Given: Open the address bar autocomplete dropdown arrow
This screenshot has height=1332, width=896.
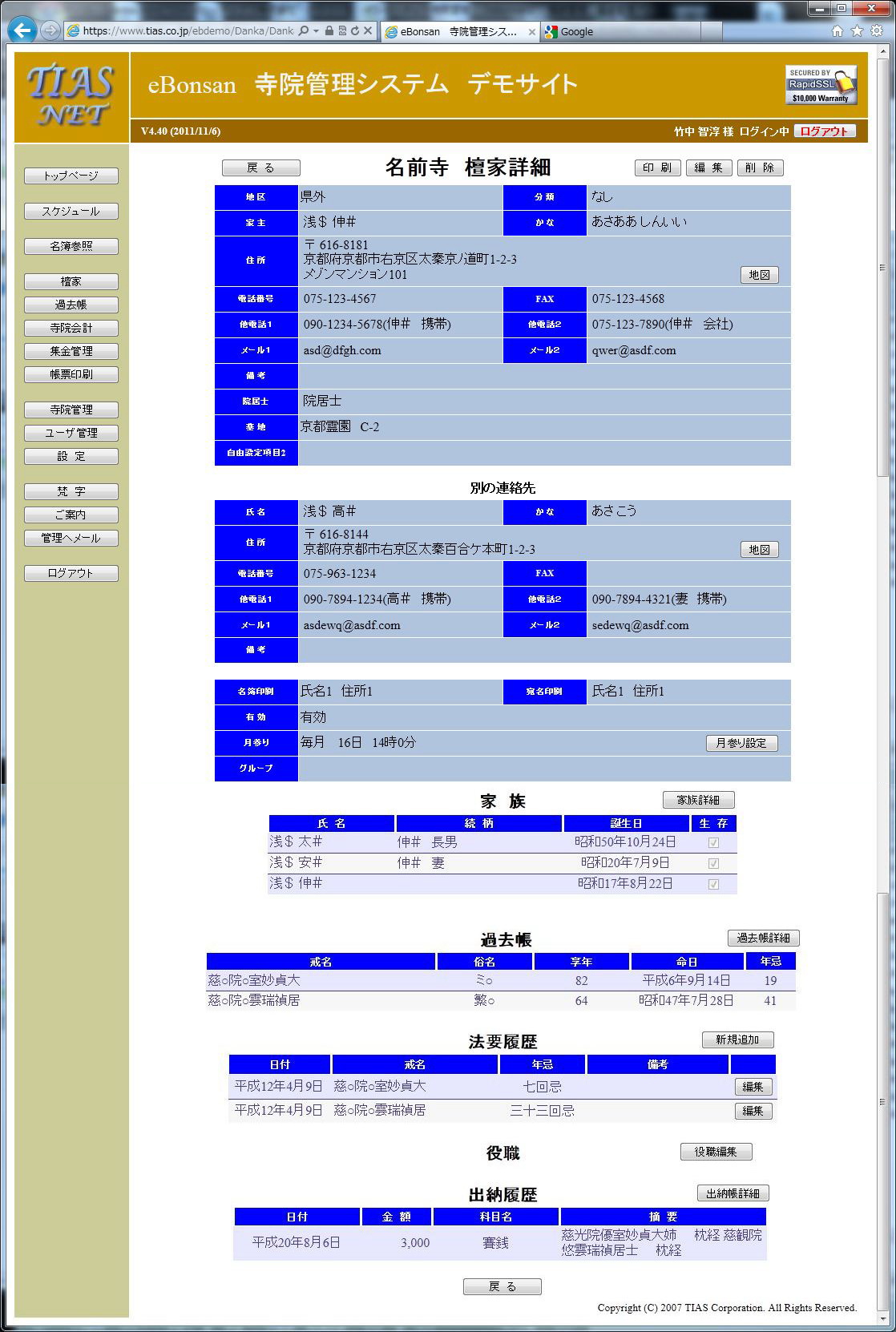Looking at the screenshot, I should coord(316,31).
